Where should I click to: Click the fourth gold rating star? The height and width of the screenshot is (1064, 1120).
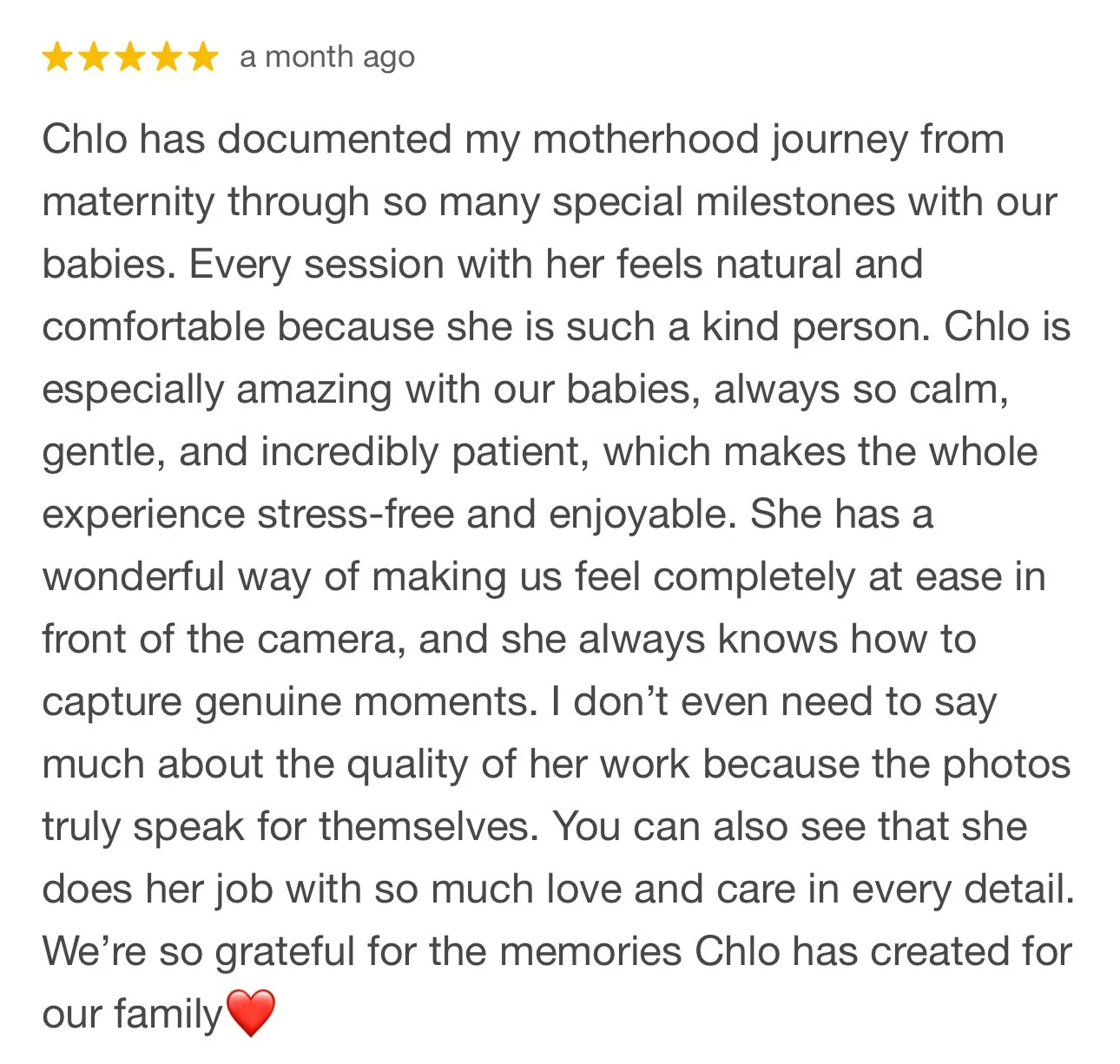(167, 57)
